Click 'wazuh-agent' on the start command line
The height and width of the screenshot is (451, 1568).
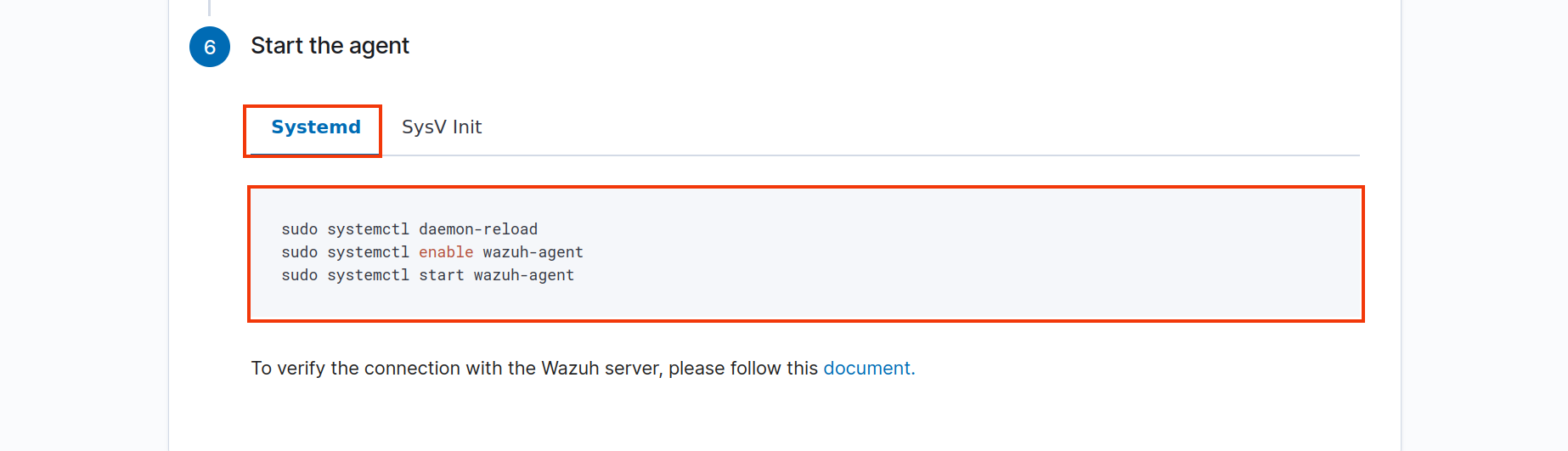coord(524,275)
